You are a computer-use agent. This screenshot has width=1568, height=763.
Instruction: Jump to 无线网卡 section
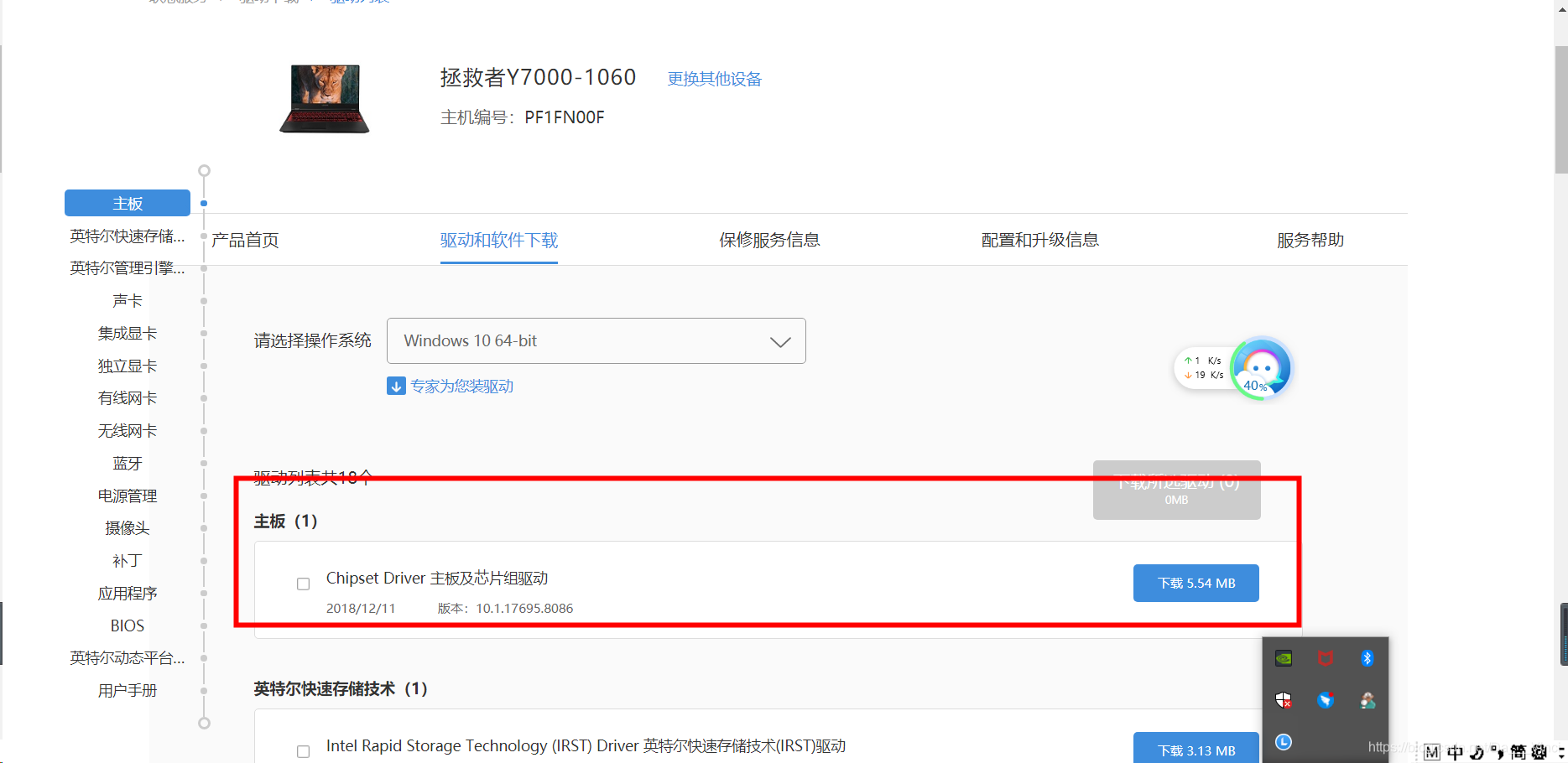[128, 430]
